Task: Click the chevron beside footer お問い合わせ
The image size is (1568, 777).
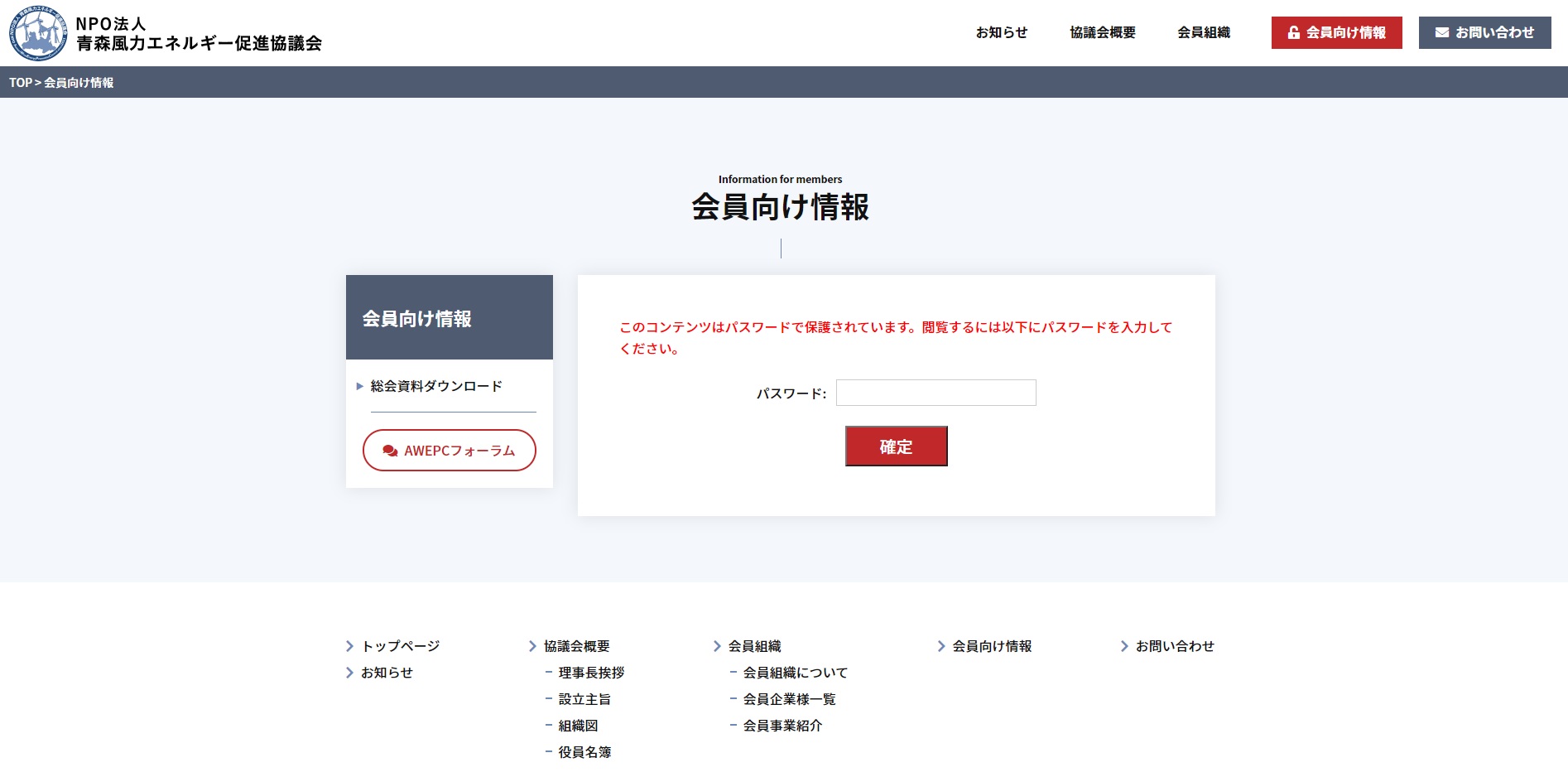Action: click(x=1124, y=646)
